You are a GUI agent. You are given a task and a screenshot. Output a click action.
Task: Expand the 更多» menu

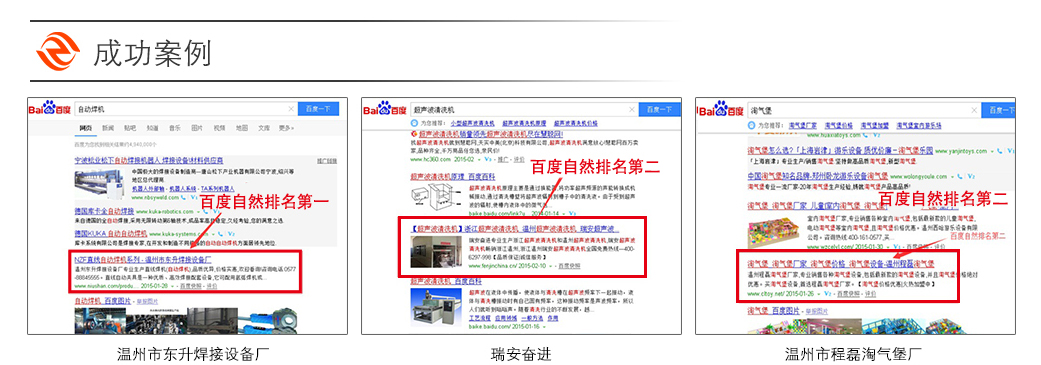pos(286,128)
